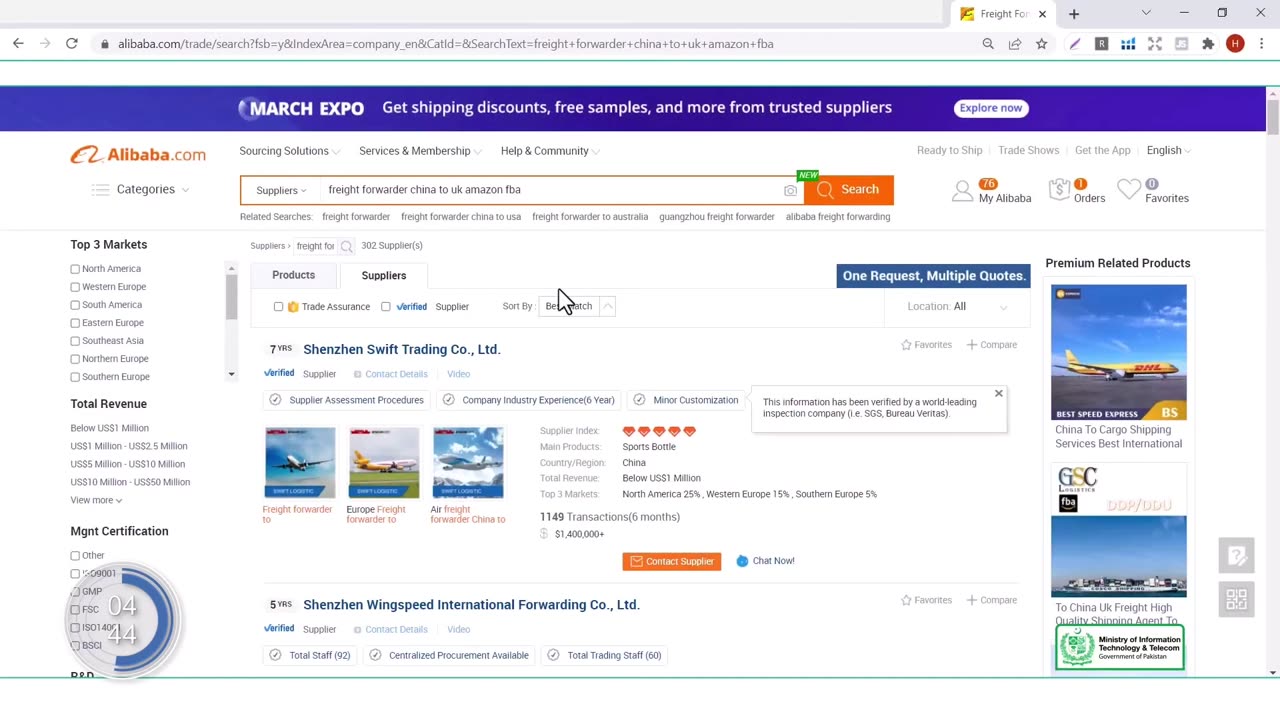The width and height of the screenshot is (1280, 720).
Task: Open Shenzhen Wingspeed International Forwarding link
Action: (471, 605)
